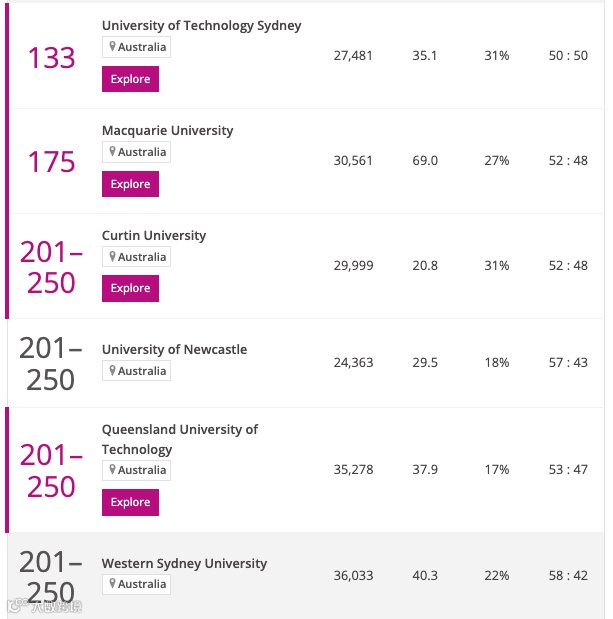Click Australia location tag under Curtin University

[137, 257]
